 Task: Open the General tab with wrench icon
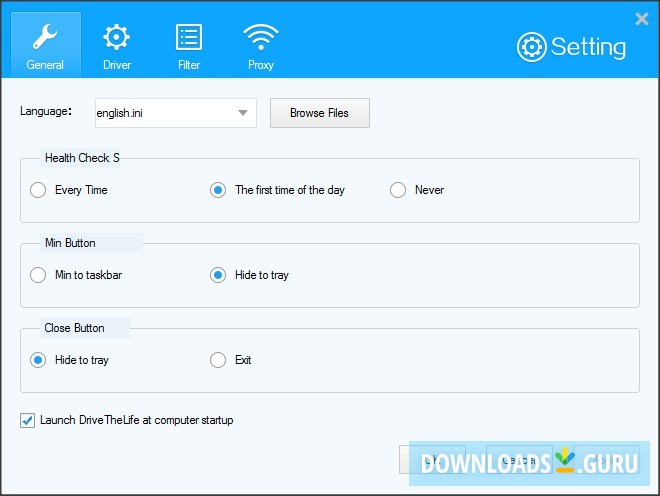(45, 45)
